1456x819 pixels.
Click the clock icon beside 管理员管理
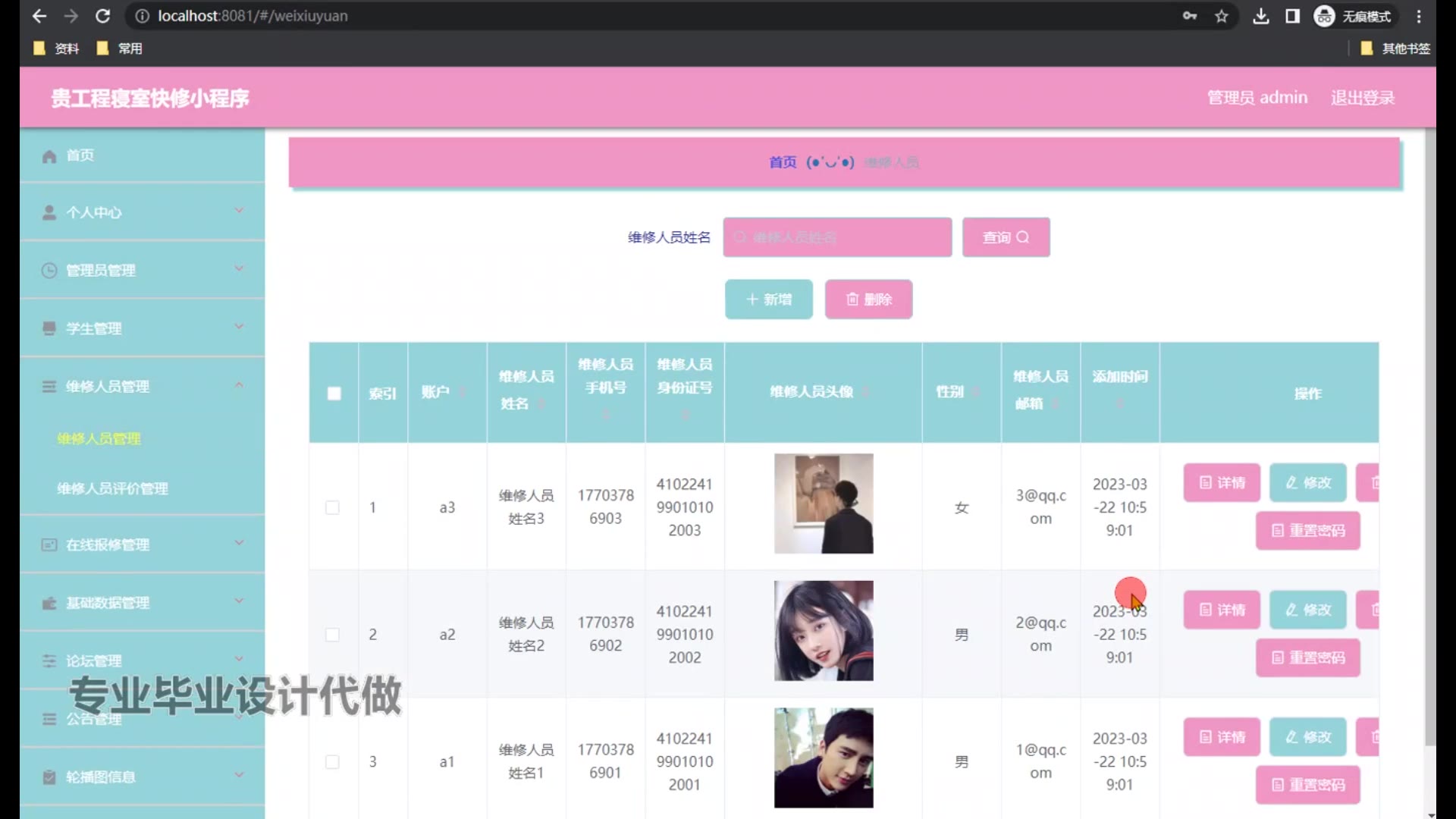coord(49,271)
